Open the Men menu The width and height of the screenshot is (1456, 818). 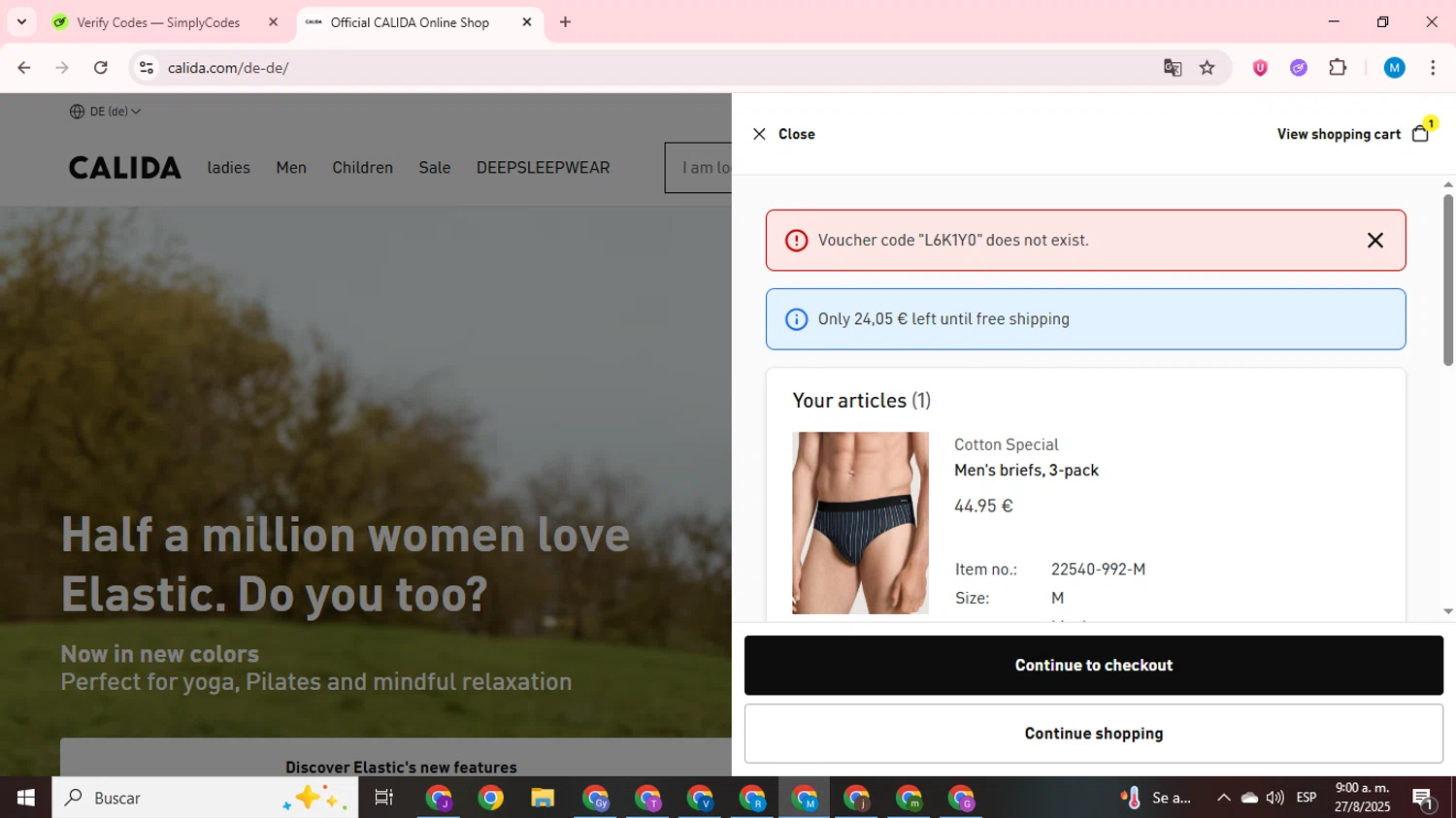coord(291,168)
